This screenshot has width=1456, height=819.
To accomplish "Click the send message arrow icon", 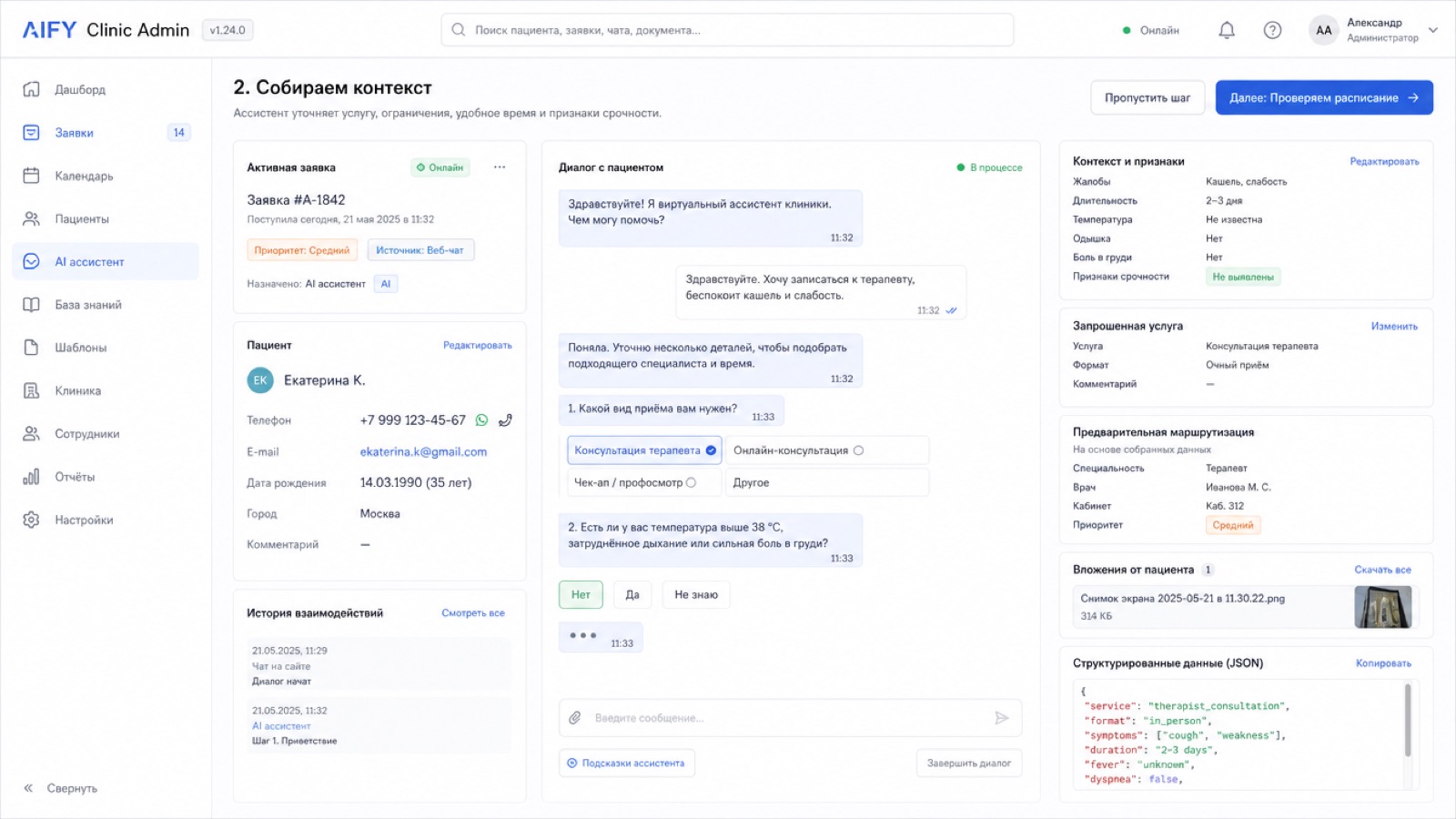I will [1002, 718].
